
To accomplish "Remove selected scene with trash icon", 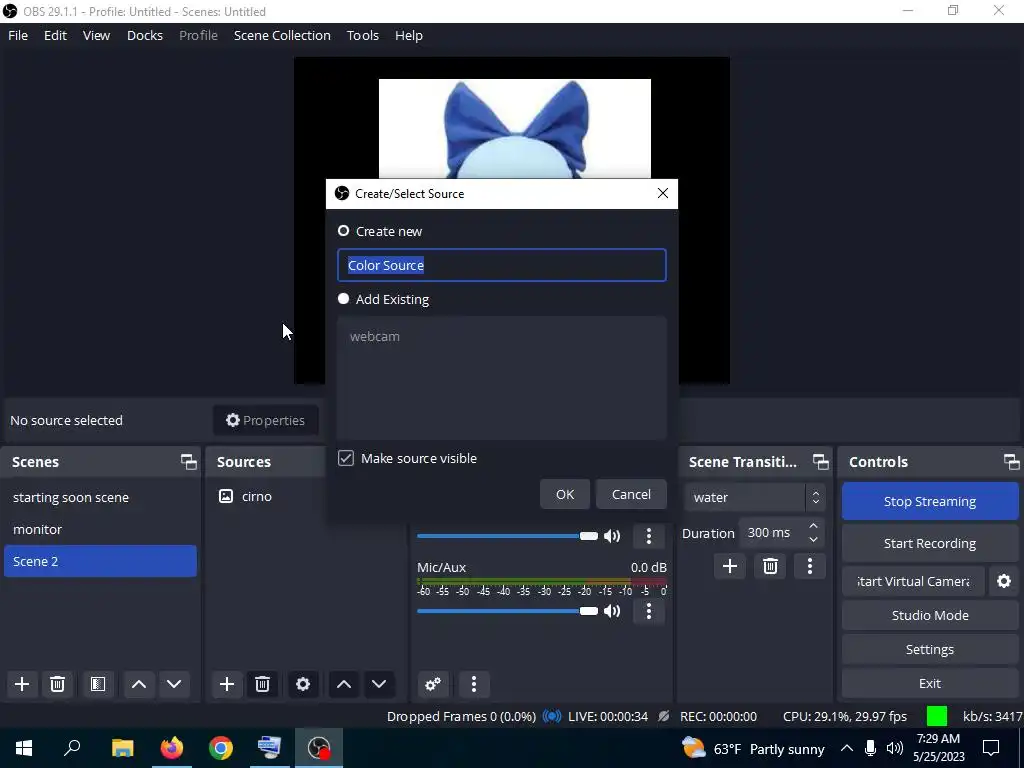I will coord(57,684).
